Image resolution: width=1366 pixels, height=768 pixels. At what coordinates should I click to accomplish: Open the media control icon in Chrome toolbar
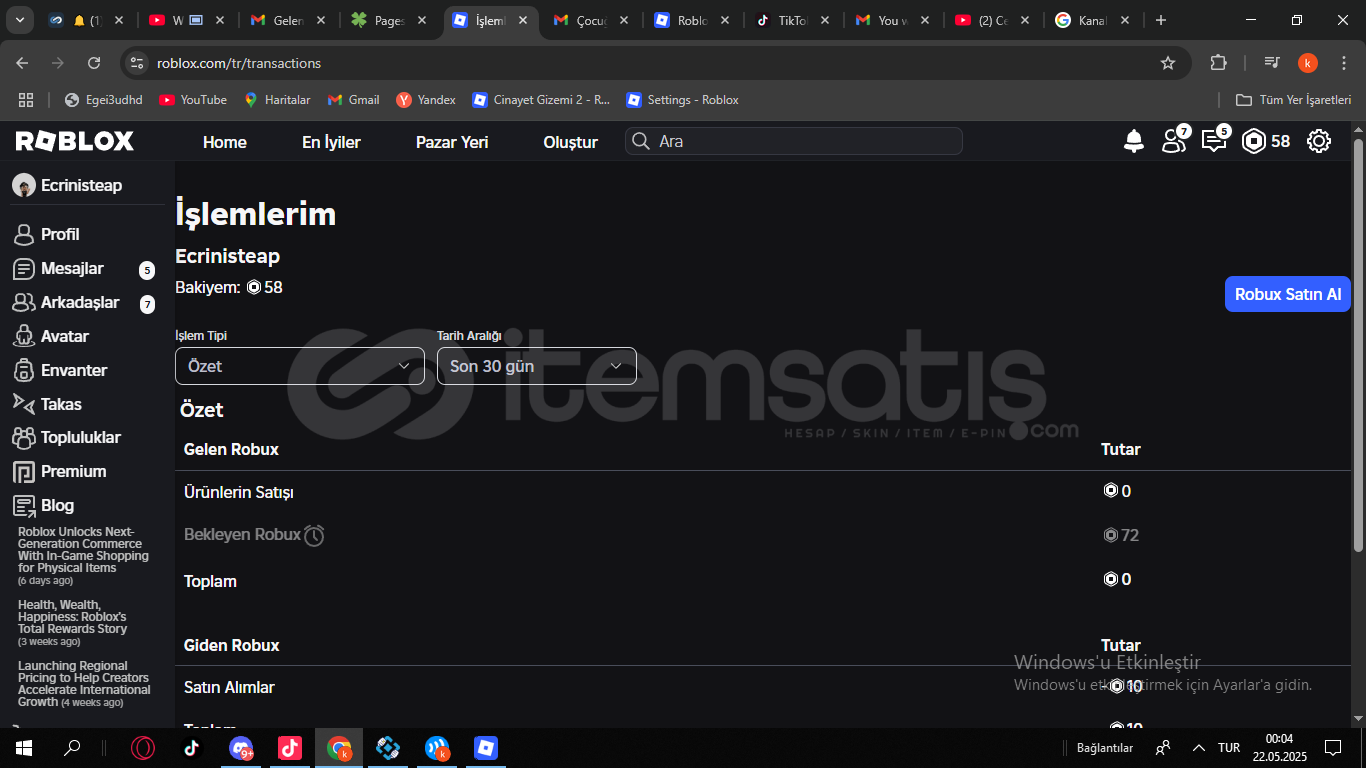(x=1272, y=63)
